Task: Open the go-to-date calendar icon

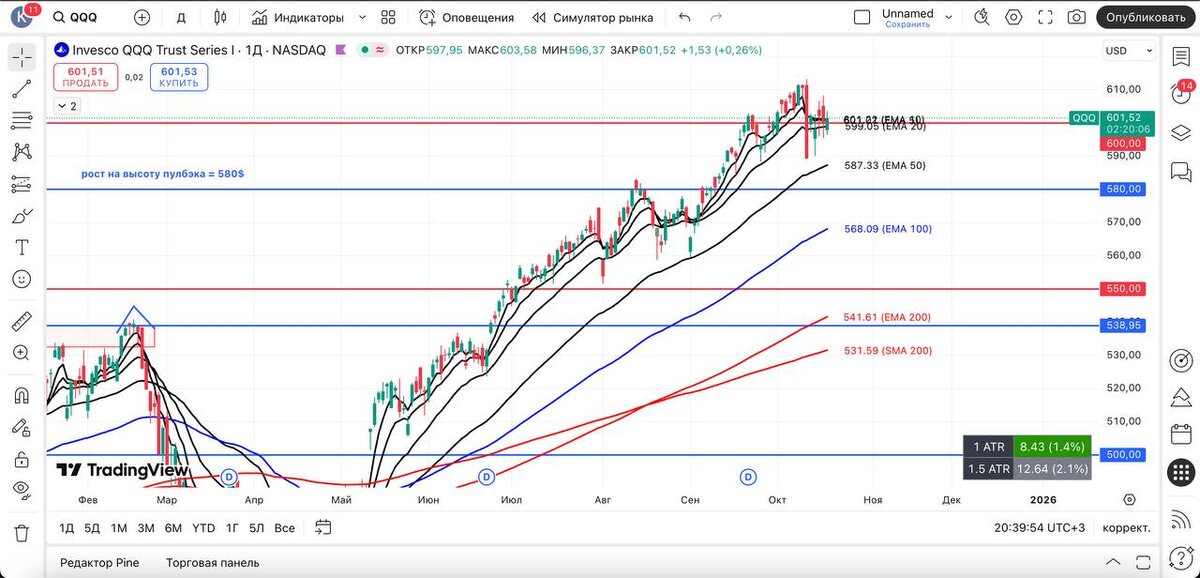Action: (x=323, y=527)
